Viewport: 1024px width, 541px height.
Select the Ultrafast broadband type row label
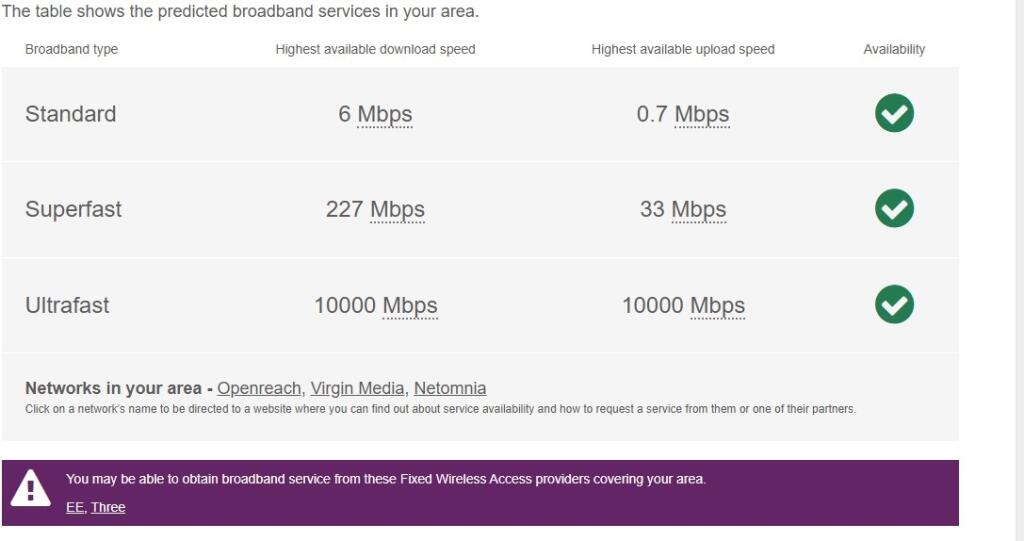pyautogui.click(x=68, y=306)
